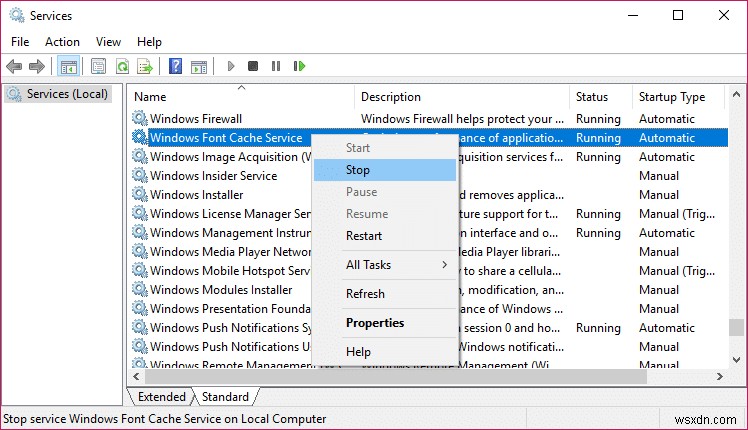Click the vertical scrollbar down arrow
Image resolution: width=748 pixels, height=430 pixels.
[x=736, y=360]
